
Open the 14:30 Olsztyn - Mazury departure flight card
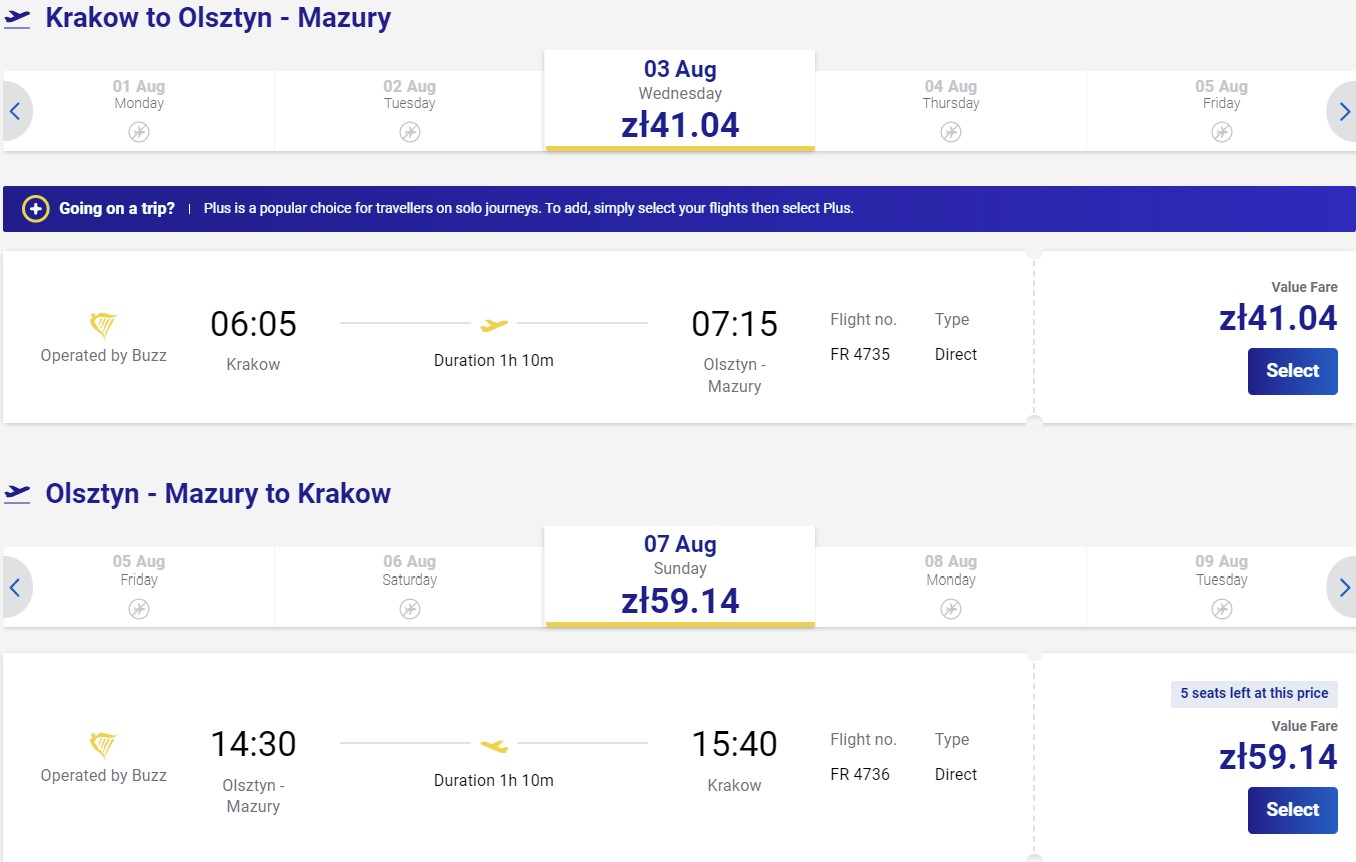tap(518, 757)
